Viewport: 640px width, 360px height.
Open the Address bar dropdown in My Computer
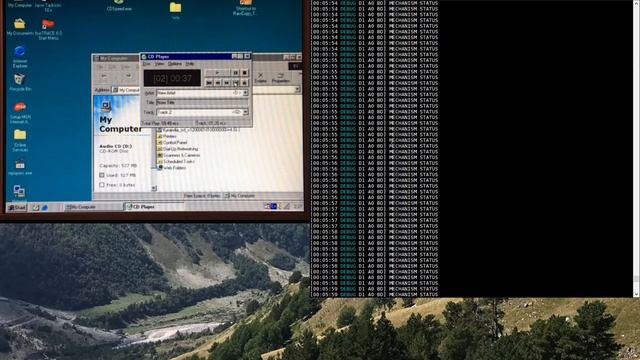[x=297, y=89]
